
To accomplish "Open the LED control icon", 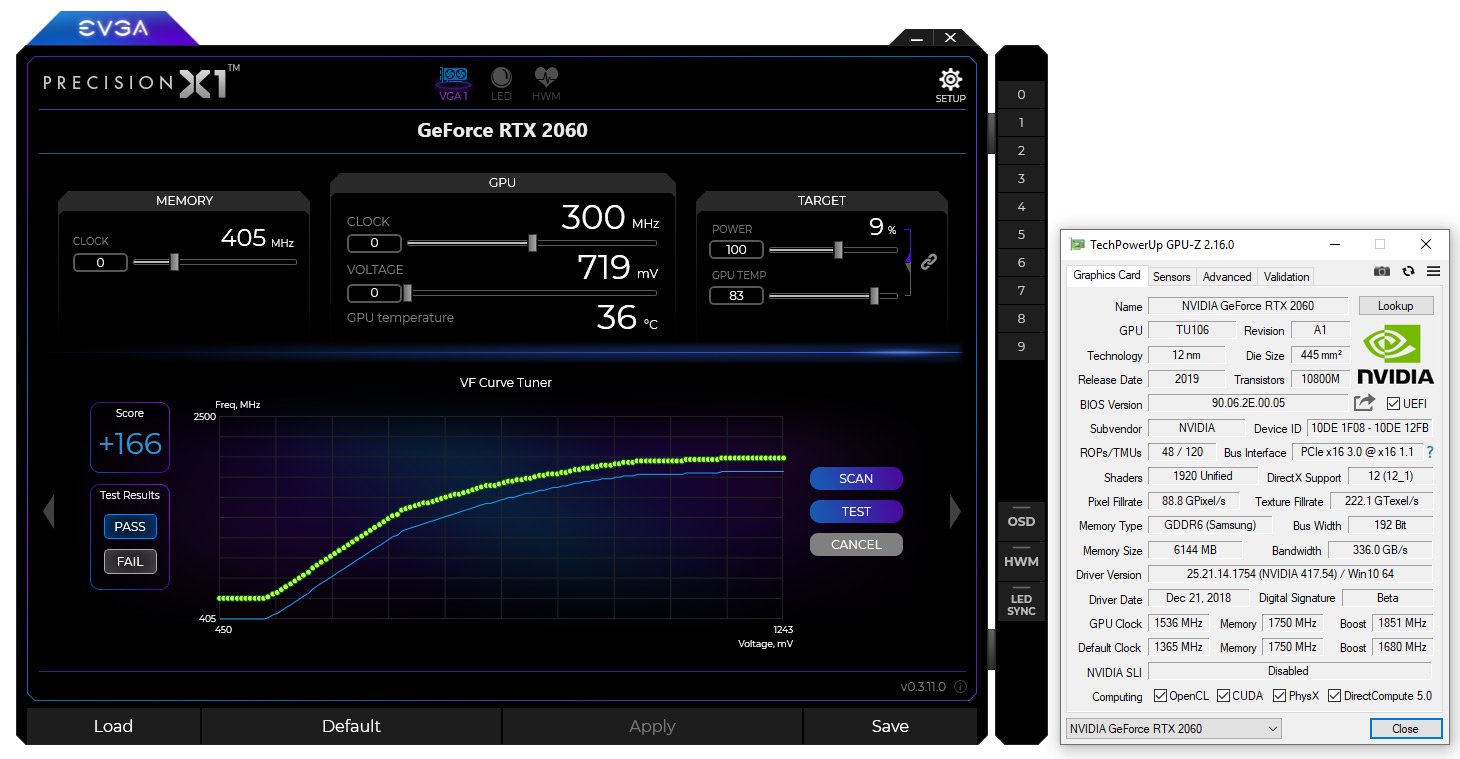I will 501,79.
